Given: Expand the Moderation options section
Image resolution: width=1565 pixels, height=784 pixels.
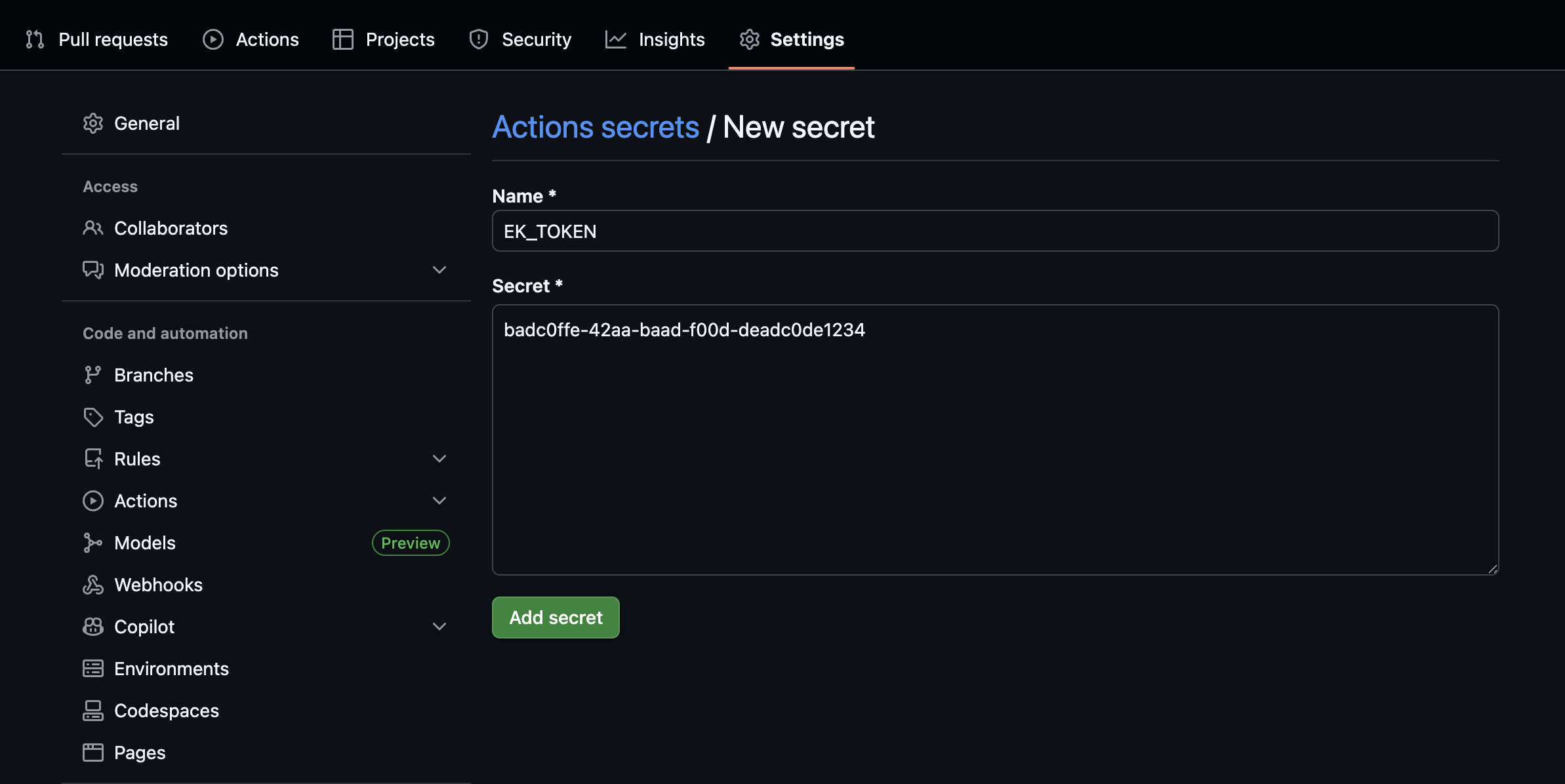Looking at the screenshot, I should point(439,269).
